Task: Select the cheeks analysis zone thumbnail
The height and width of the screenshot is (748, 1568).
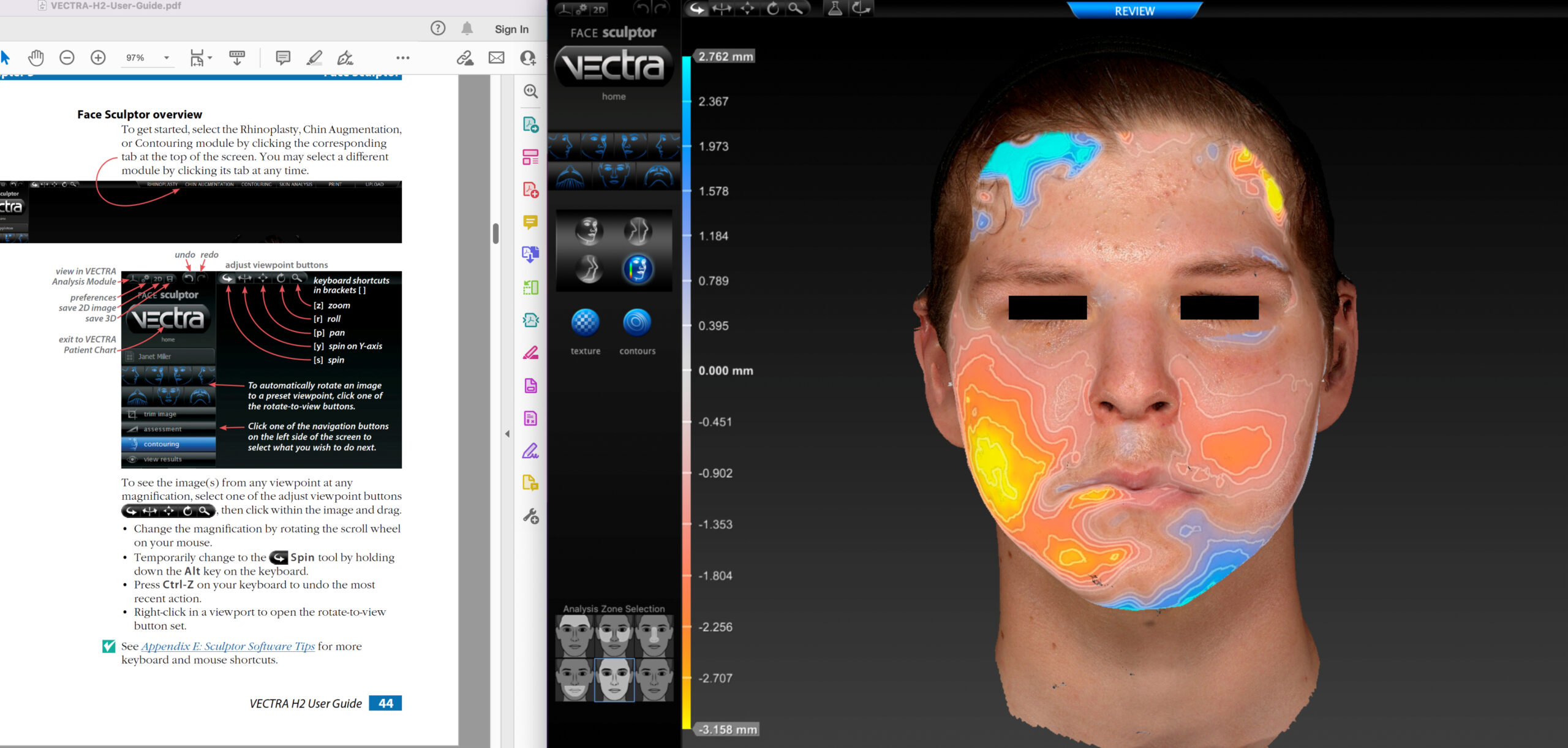Action: click(x=614, y=637)
